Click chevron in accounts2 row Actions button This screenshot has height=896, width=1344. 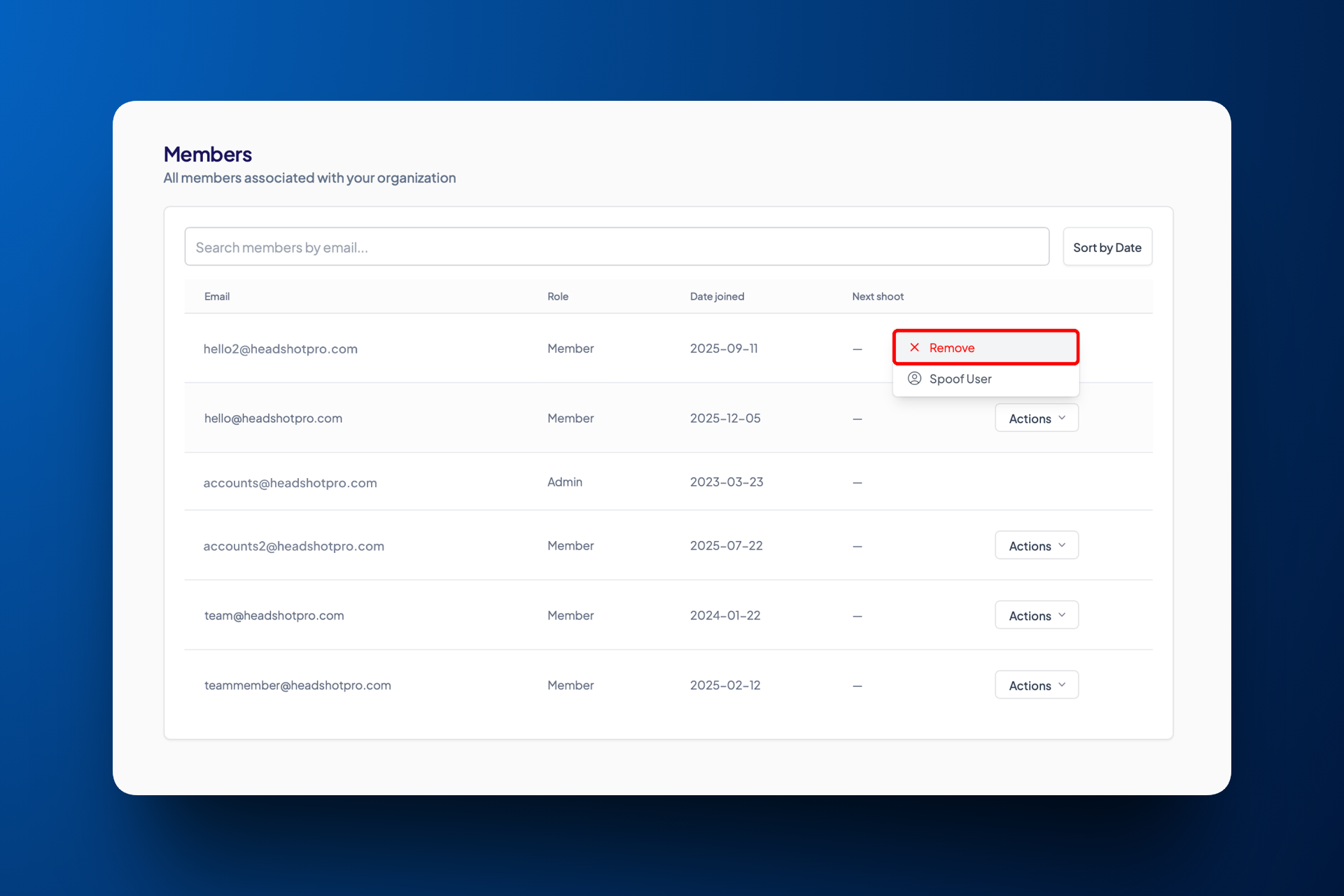click(1062, 545)
